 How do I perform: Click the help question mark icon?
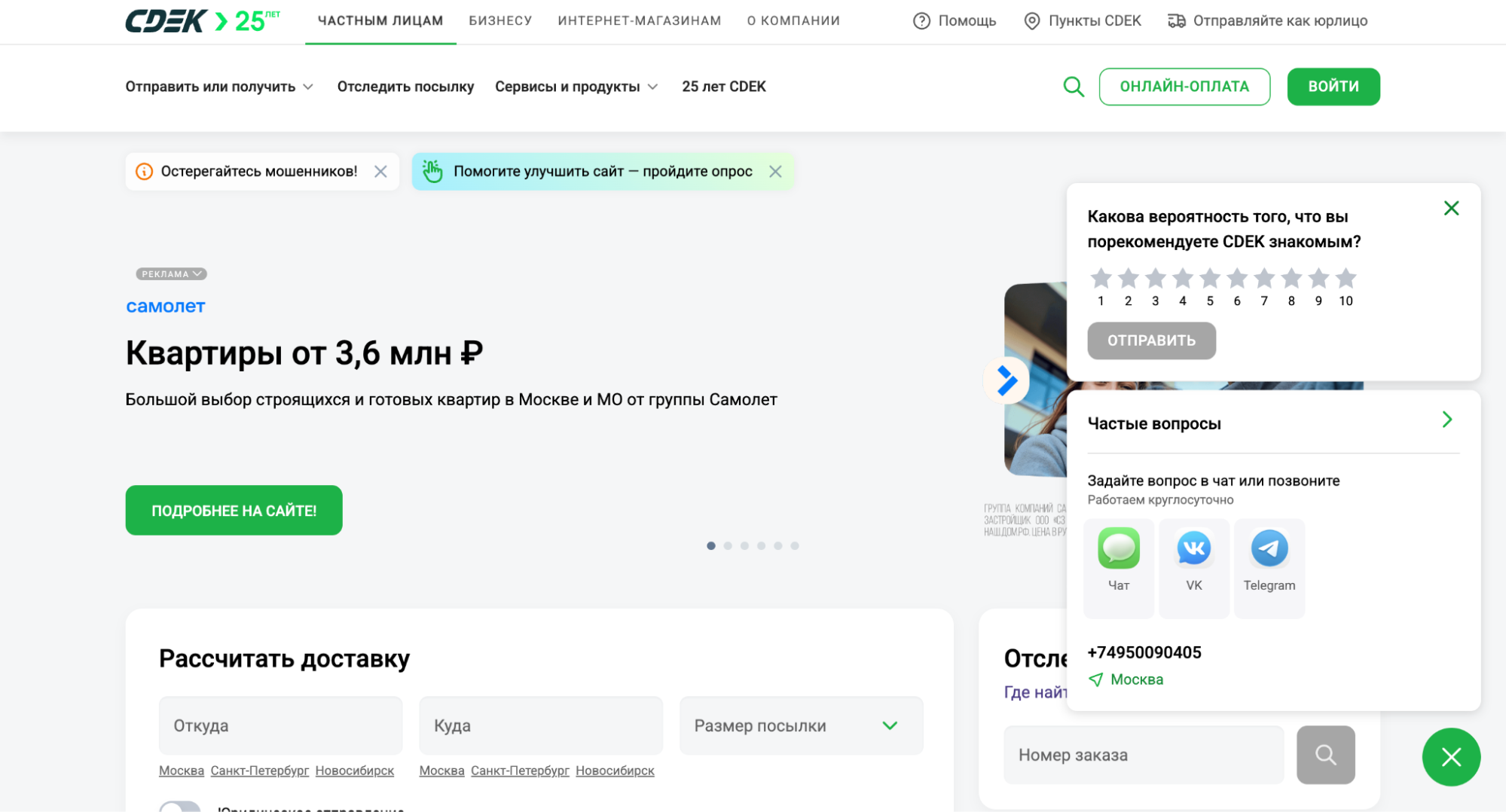click(x=921, y=21)
